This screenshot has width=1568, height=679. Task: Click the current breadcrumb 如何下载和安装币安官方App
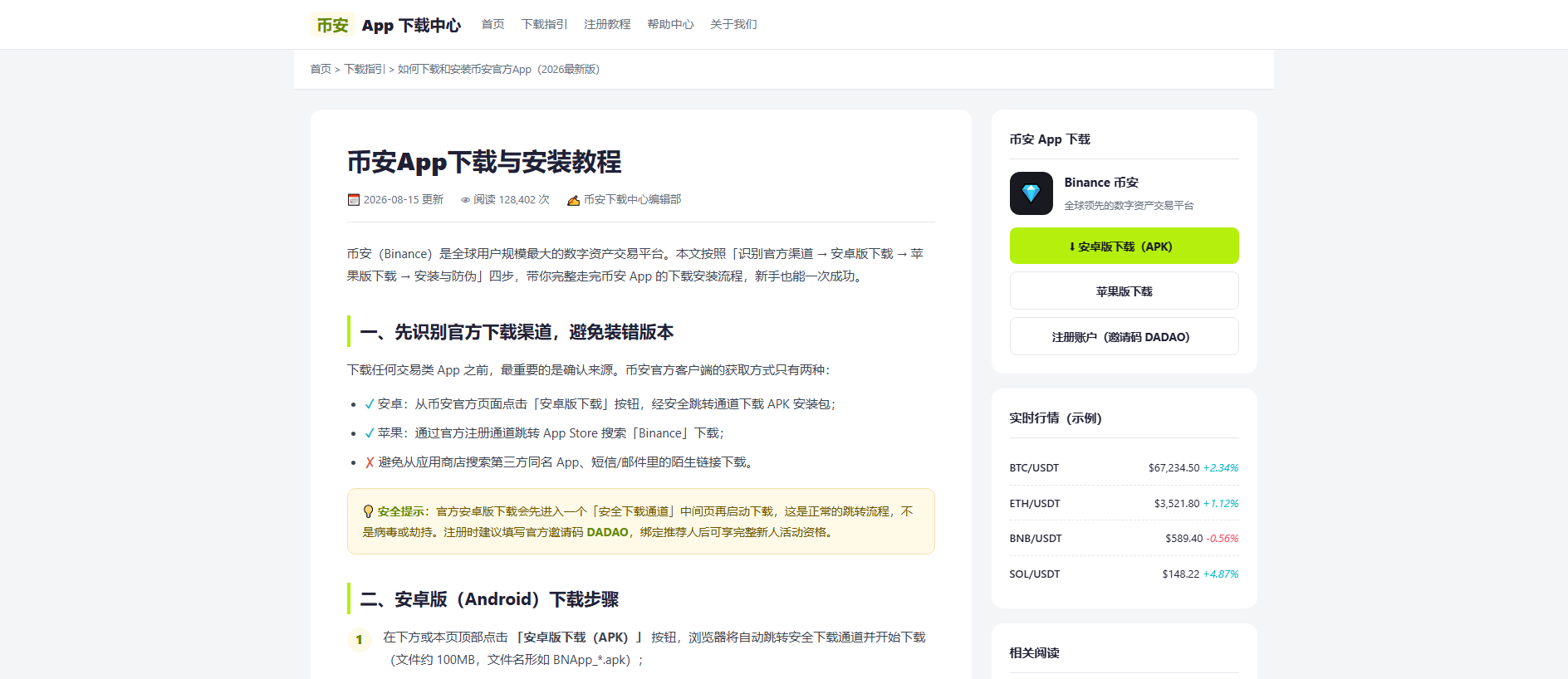[x=498, y=70]
